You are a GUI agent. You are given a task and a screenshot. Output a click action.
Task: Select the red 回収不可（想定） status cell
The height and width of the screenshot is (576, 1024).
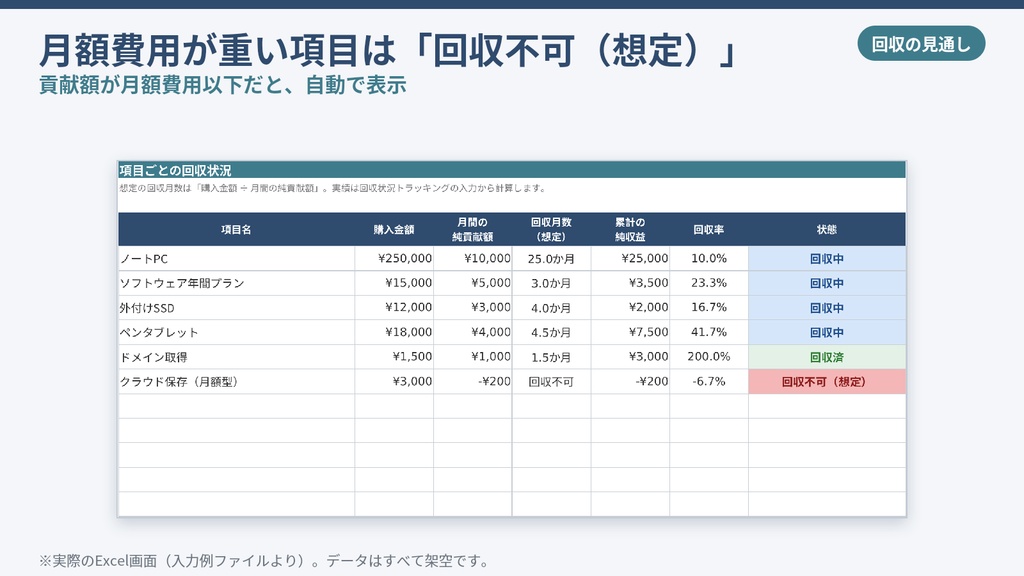(x=827, y=381)
